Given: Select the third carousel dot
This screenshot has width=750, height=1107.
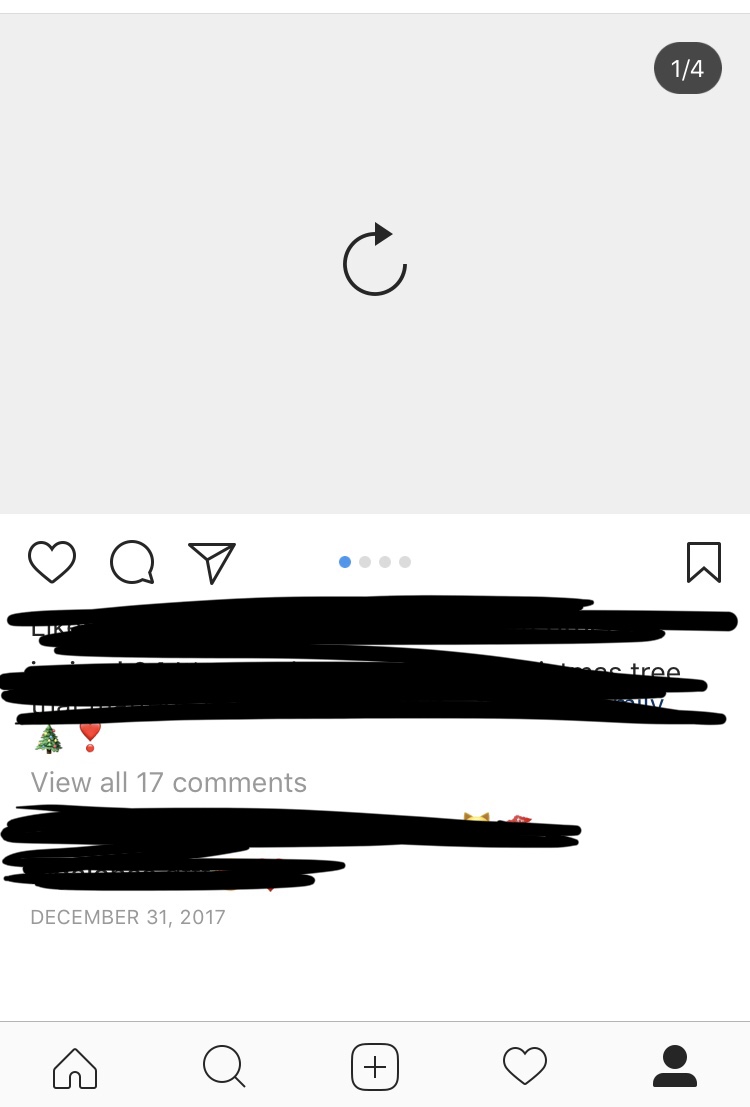Looking at the screenshot, I should (385, 562).
